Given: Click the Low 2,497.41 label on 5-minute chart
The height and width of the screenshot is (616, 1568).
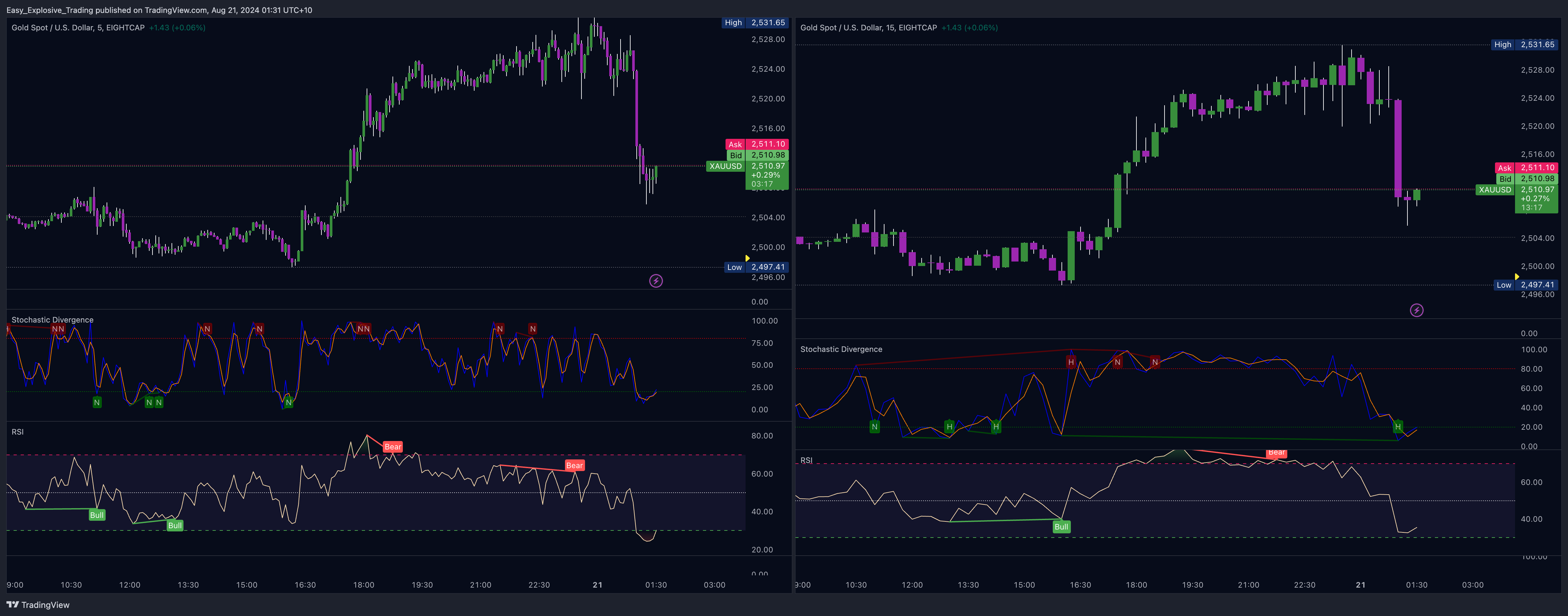Looking at the screenshot, I should (x=757, y=267).
